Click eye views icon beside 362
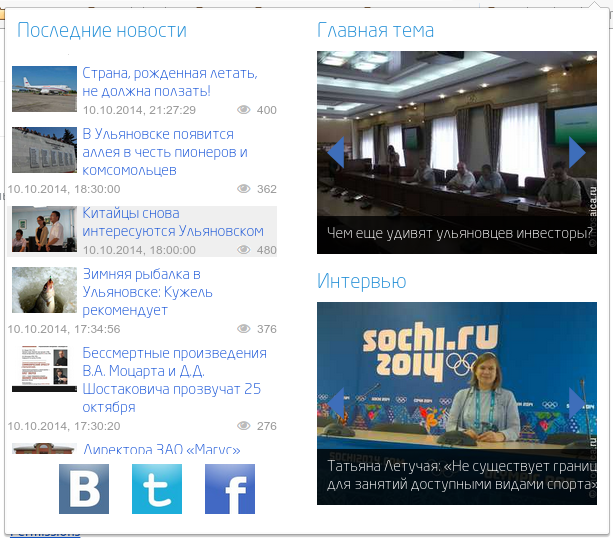The width and height of the screenshot is (613, 541). coord(244,189)
